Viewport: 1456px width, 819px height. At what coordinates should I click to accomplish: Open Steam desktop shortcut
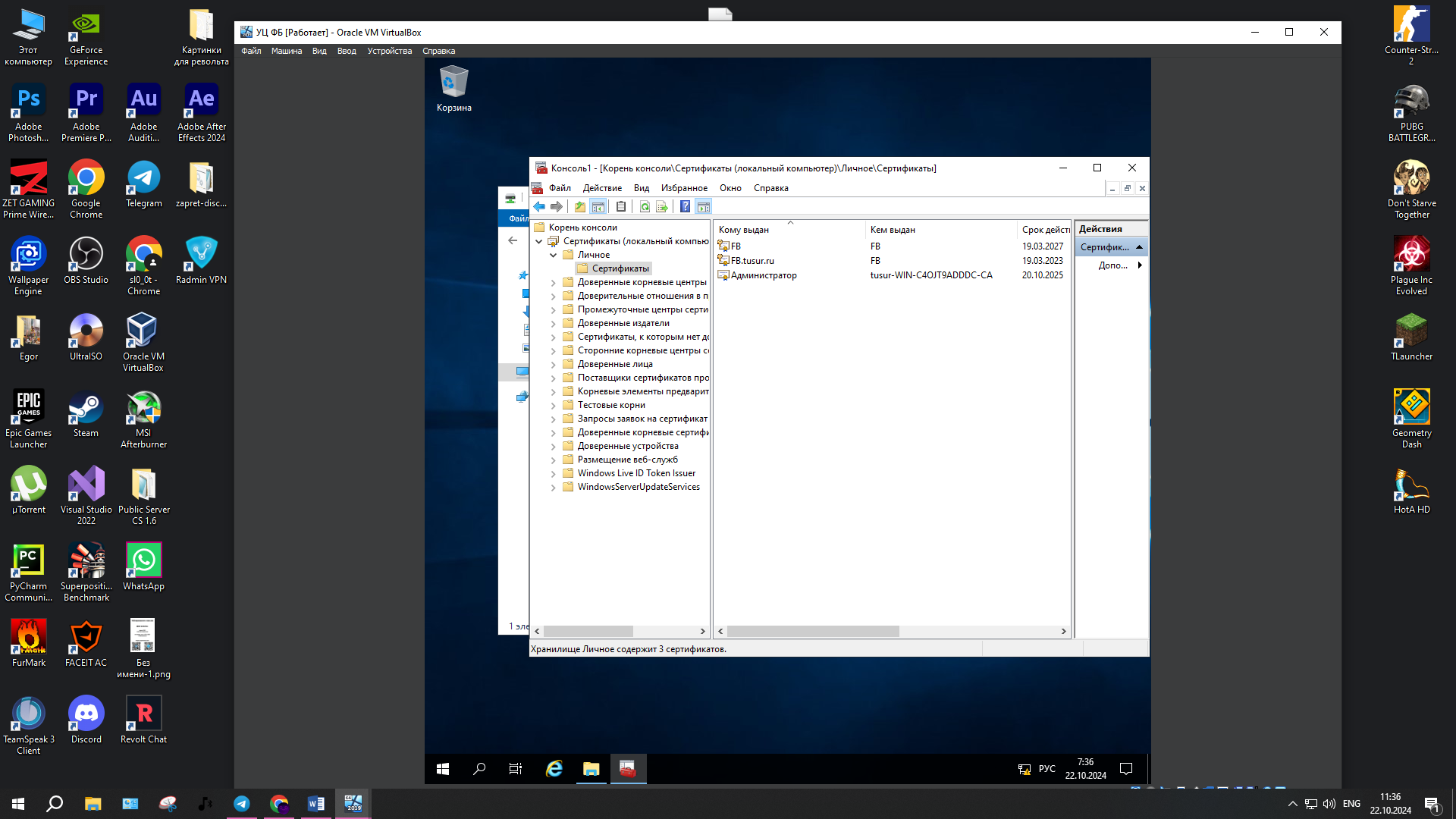coord(86,414)
